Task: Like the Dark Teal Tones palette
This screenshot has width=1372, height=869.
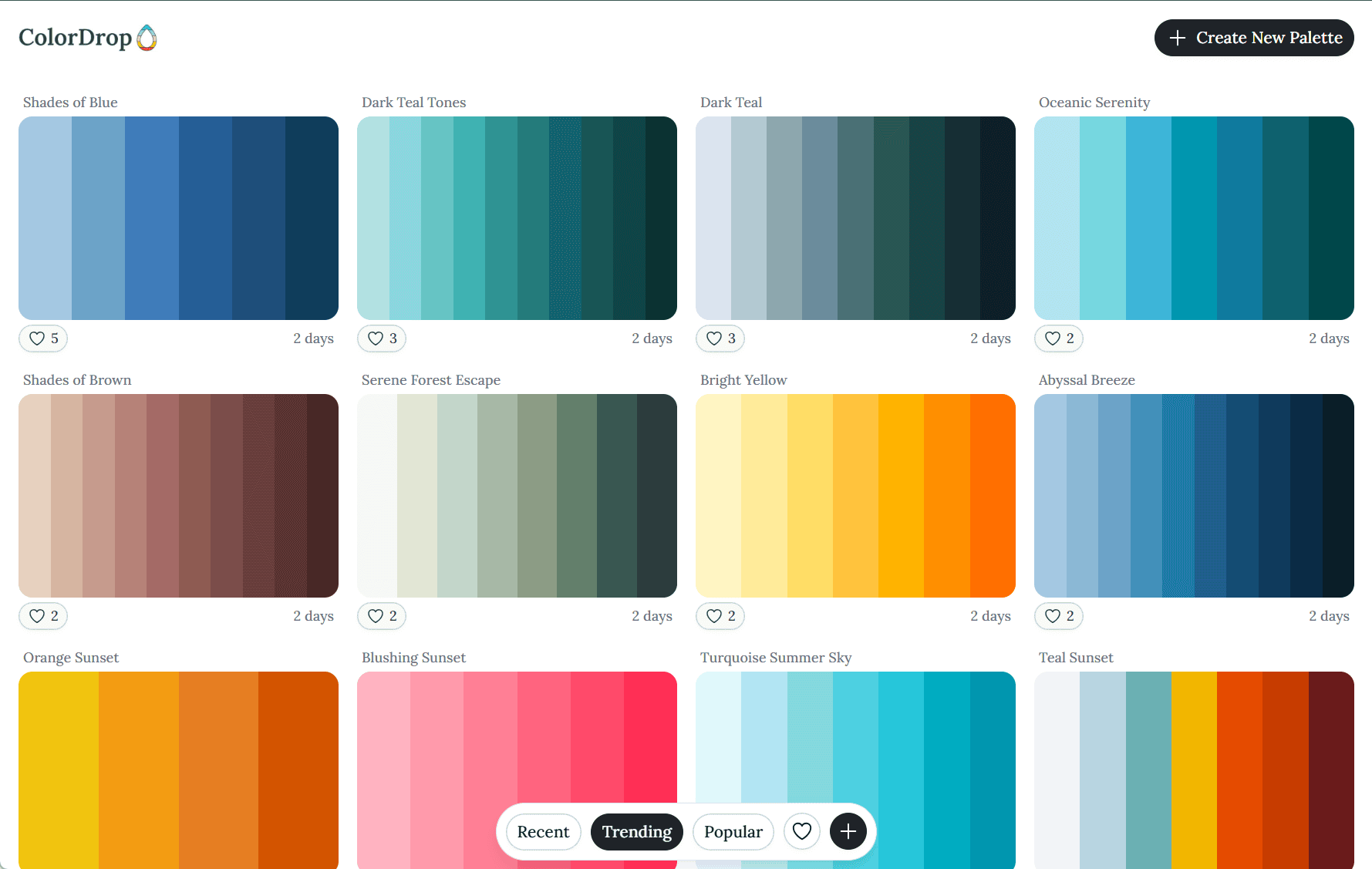Action: pyautogui.click(x=381, y=339)
